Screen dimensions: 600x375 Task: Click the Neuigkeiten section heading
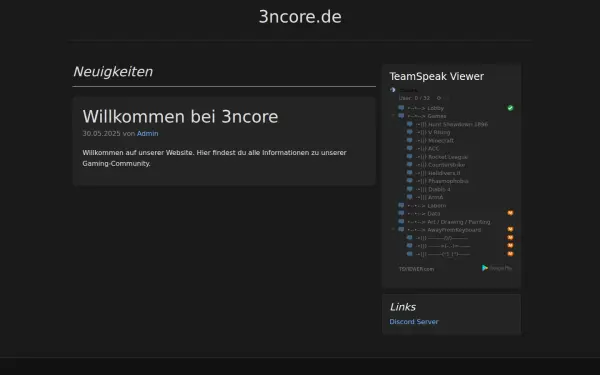[x=113, y=72]
